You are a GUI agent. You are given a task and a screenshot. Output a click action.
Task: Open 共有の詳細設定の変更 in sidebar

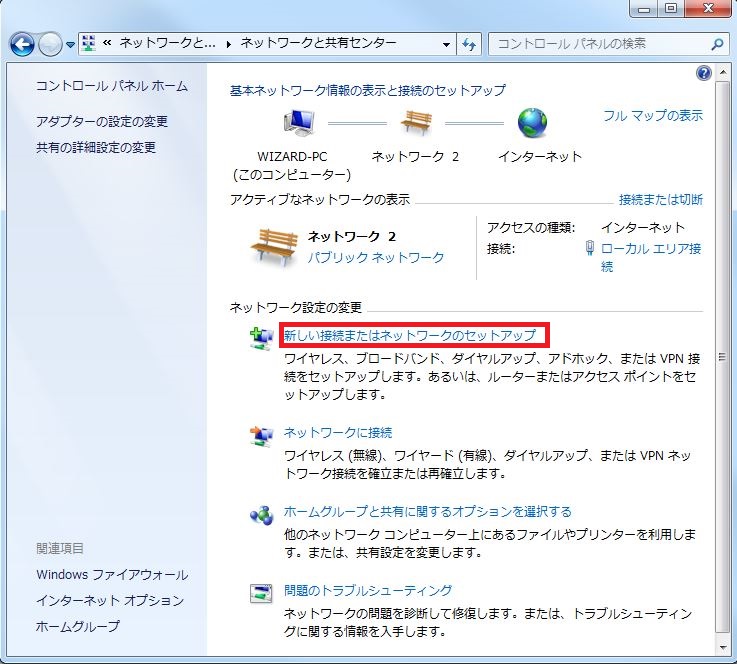tap(96, 148)
